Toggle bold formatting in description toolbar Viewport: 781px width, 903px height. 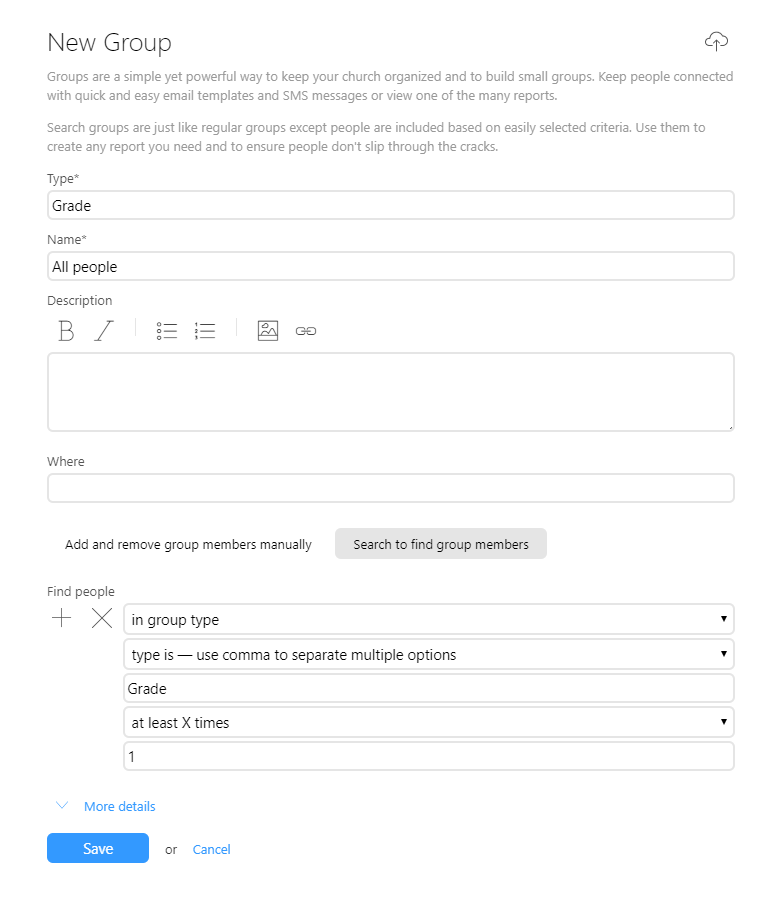[x=66, y=331]
